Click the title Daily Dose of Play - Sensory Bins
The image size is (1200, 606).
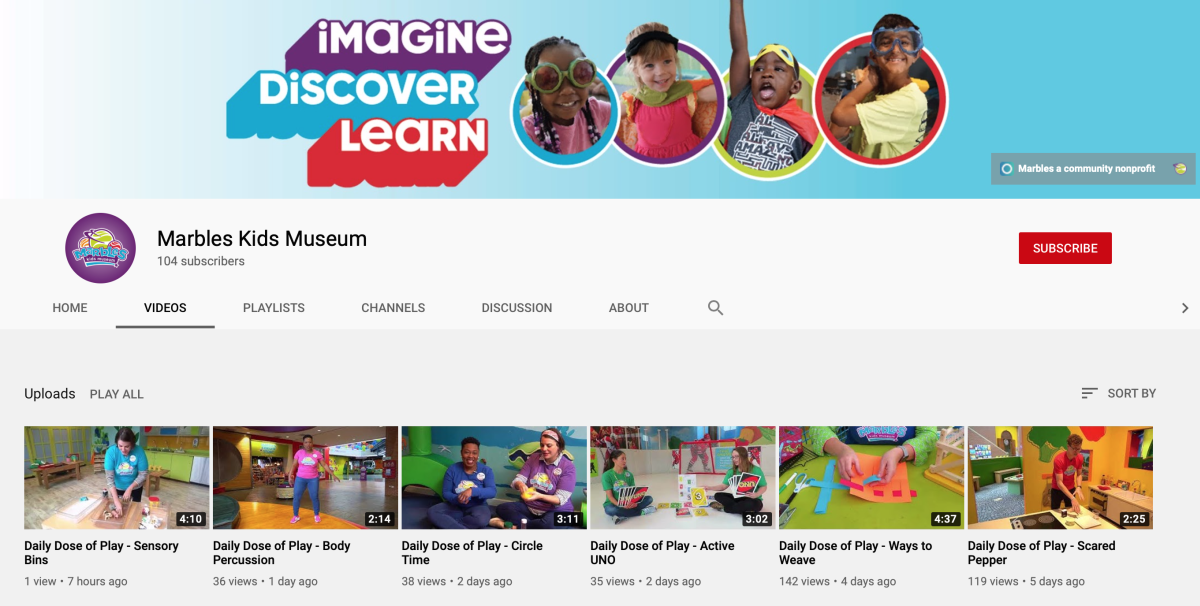pyautogui.click(x=101, y=553)
